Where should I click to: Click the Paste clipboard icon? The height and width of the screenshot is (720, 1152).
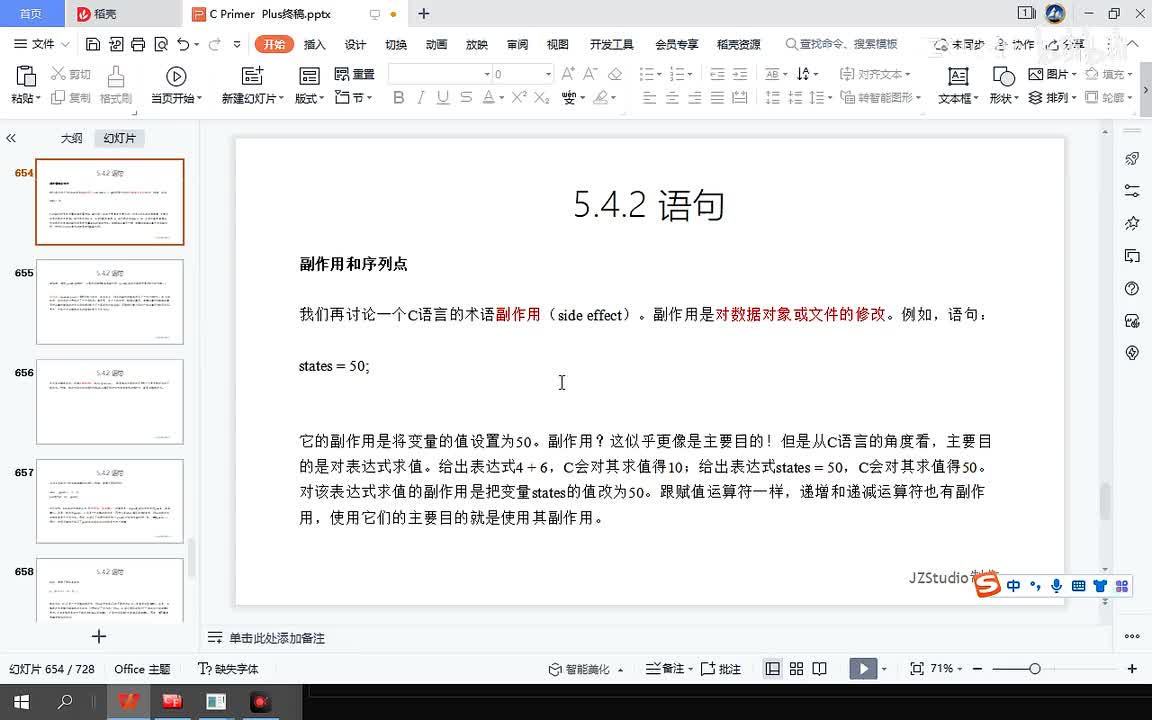[x=26, y=76]
